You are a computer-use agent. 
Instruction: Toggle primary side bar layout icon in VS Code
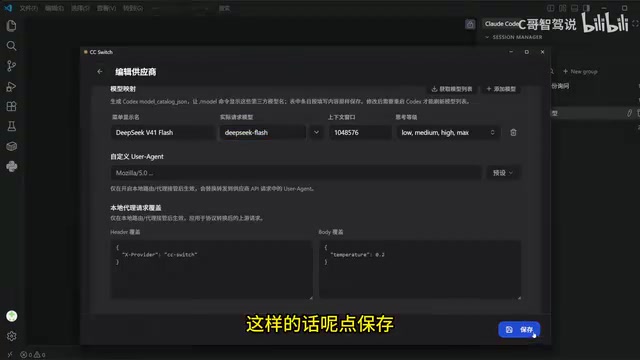551,8
